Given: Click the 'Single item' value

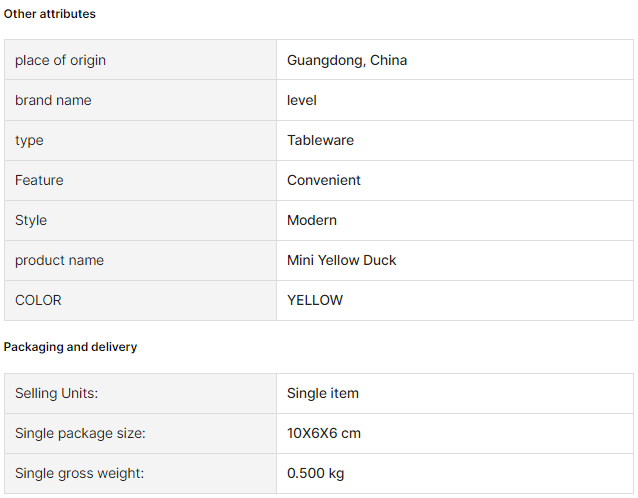Looking at the screenshot, I should (323, 393).
